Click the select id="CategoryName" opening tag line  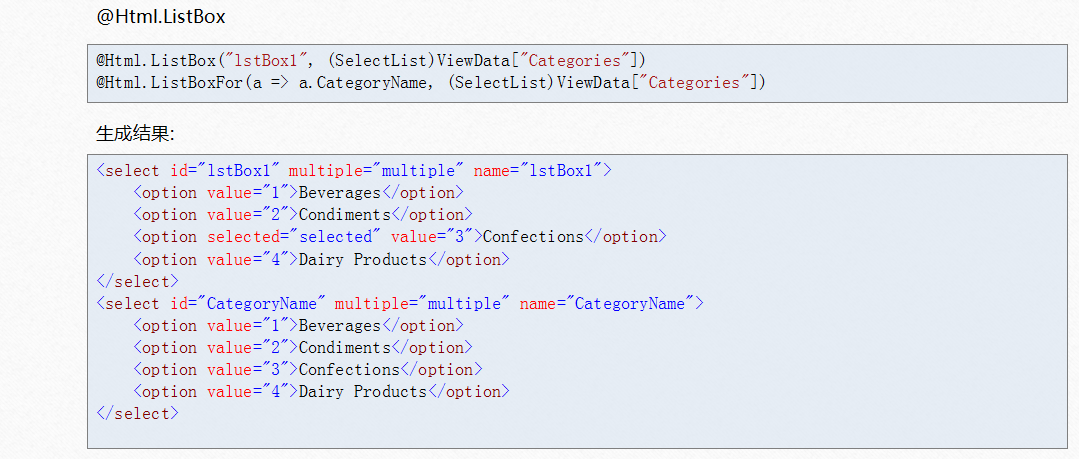[x=400, y=303]
